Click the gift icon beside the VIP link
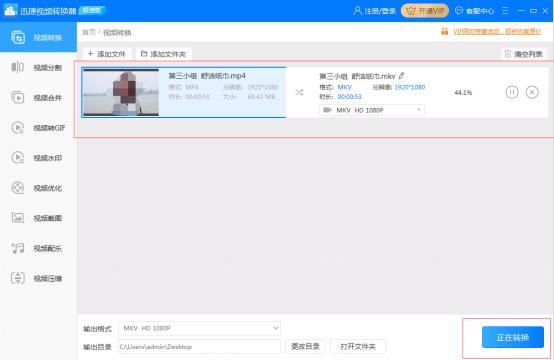554x360 pixels. point(444,32)
